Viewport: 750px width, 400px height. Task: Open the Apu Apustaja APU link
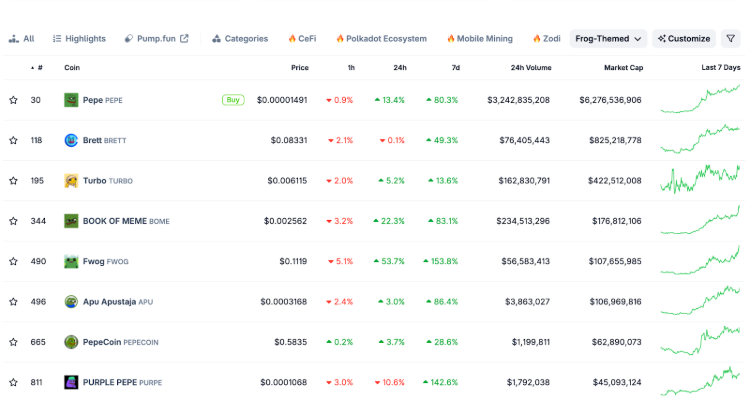(x=118, y=302)
